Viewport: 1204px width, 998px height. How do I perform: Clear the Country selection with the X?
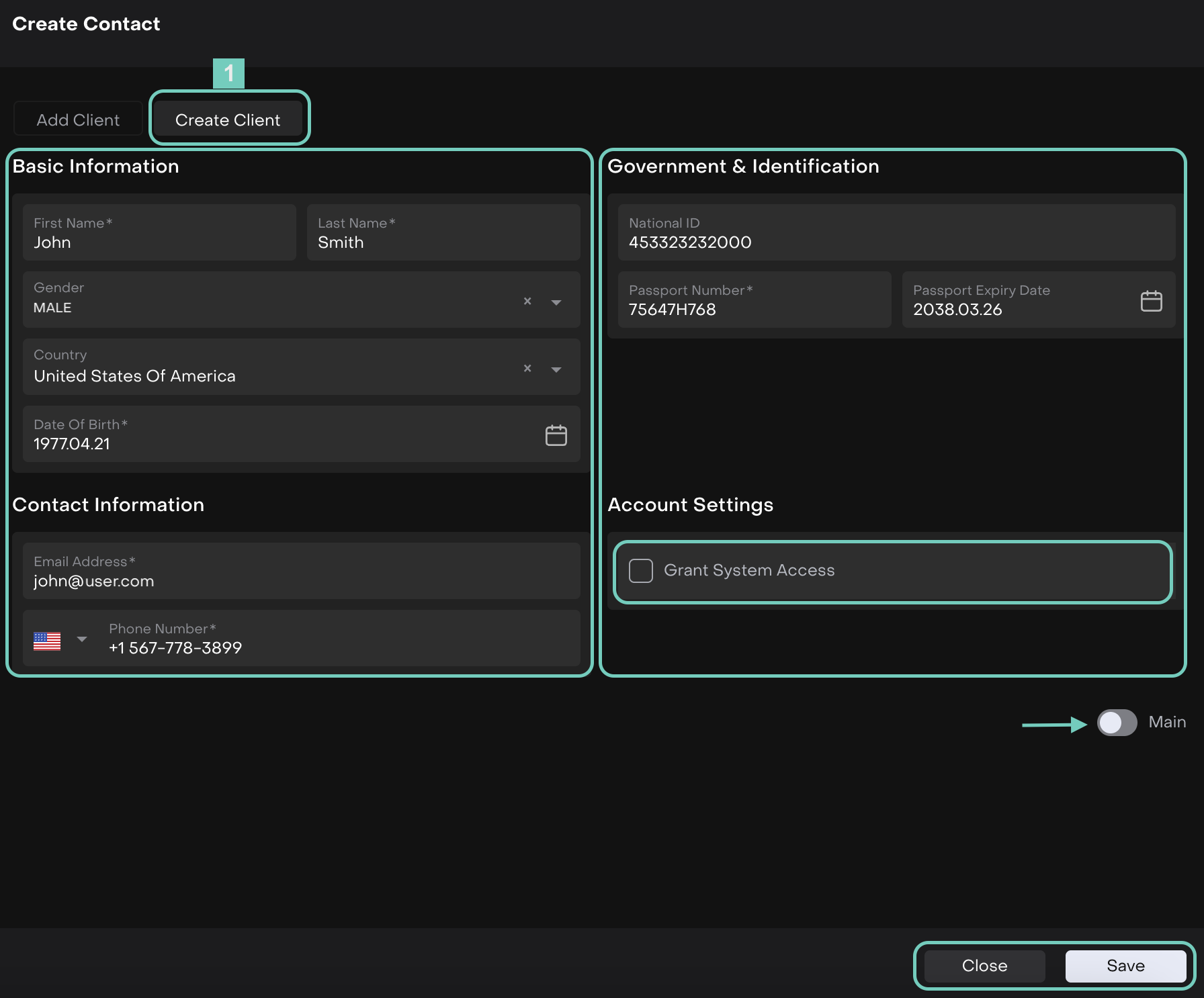pyautogui.click(x=527, y=368)
